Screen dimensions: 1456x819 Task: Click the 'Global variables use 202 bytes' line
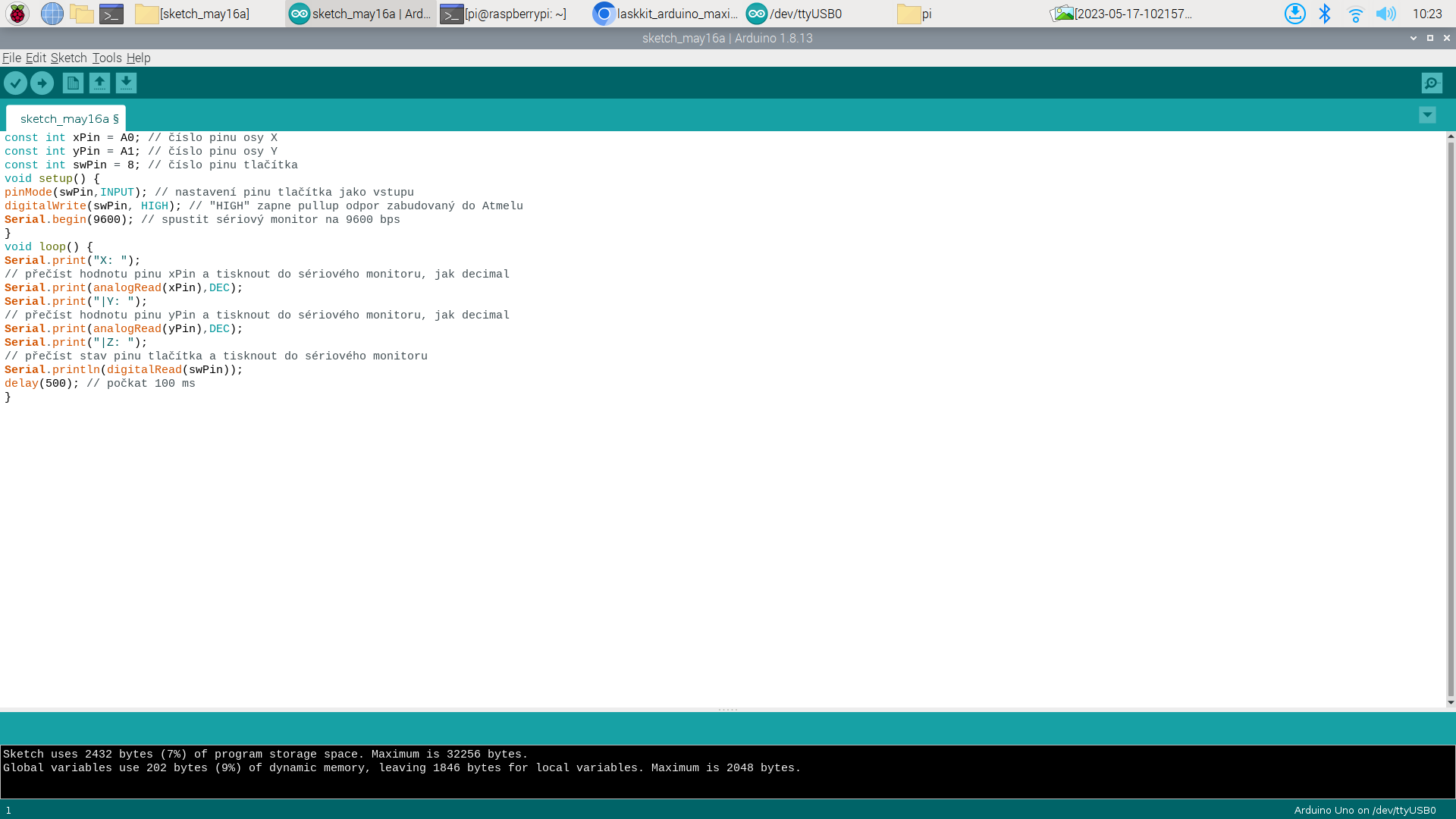(x=402, y=768)
